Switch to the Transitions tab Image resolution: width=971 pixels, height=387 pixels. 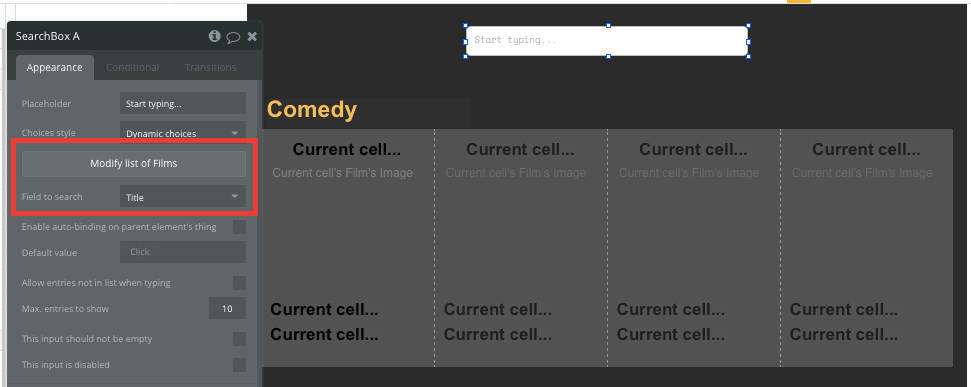pos(211,67)
